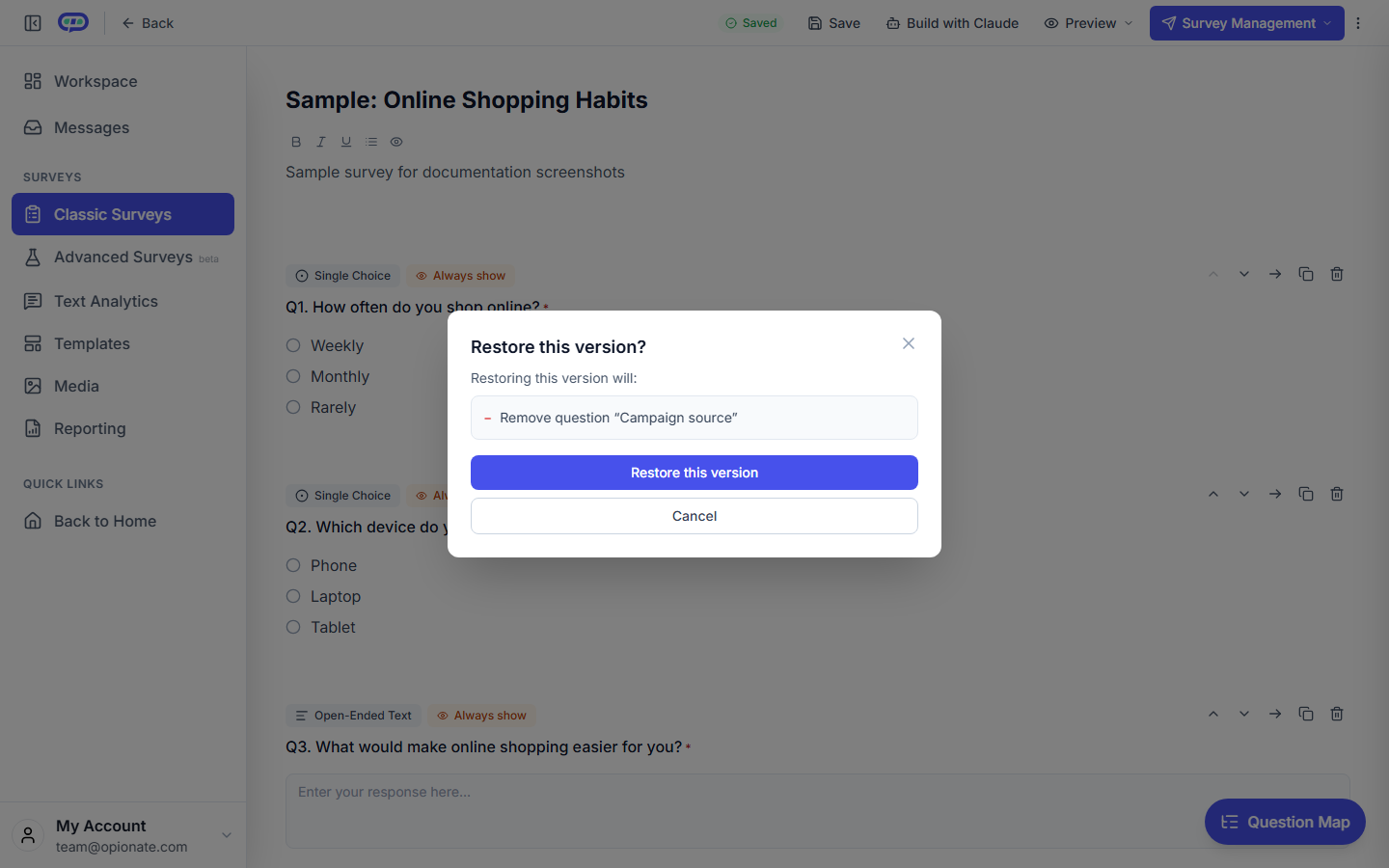The height and width of the screenshot is (868, 1389).
Task: Move Q2 up with chevron arrow
Action: click(1213, 494)
